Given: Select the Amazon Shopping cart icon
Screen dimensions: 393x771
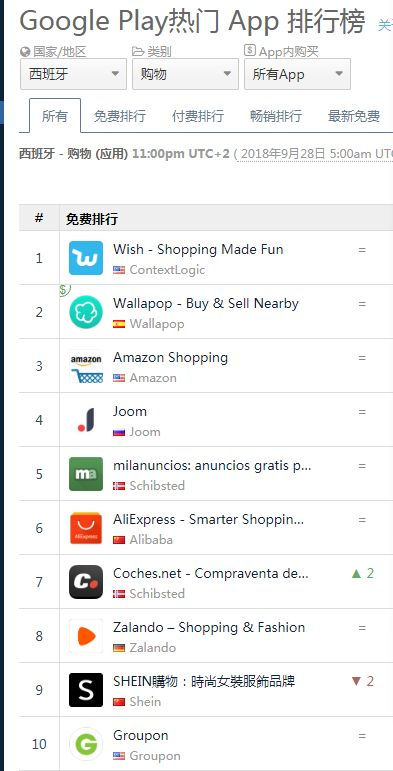Looking at the screenshot, I should coord(86,366).
